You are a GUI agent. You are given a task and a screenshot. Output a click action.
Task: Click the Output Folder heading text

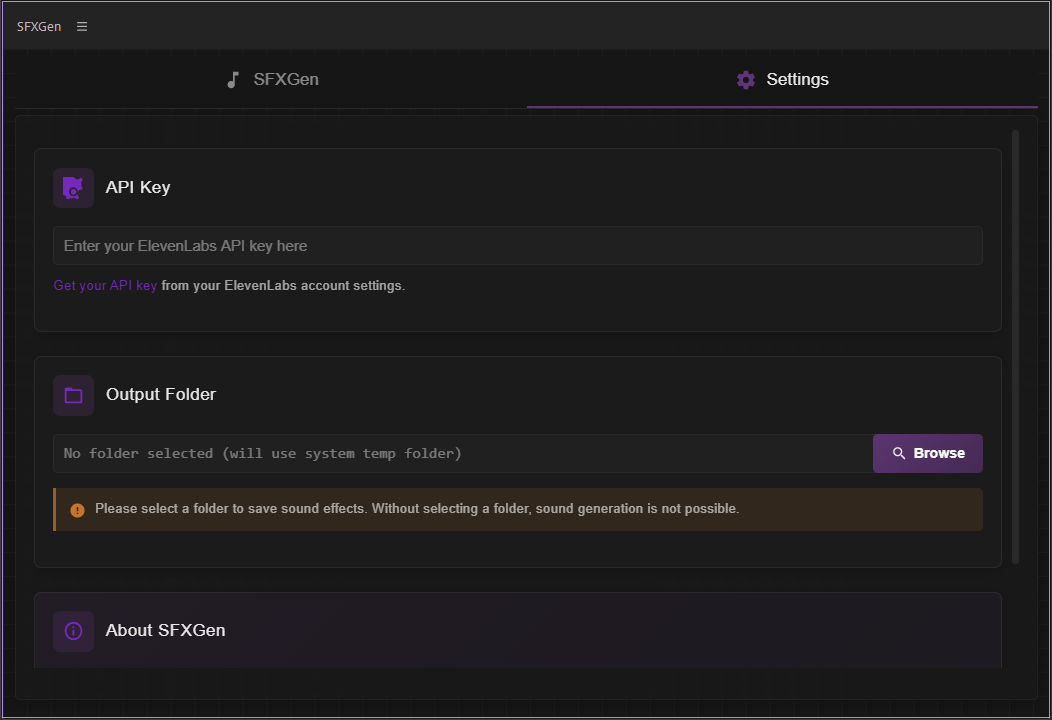pos(161,395)
